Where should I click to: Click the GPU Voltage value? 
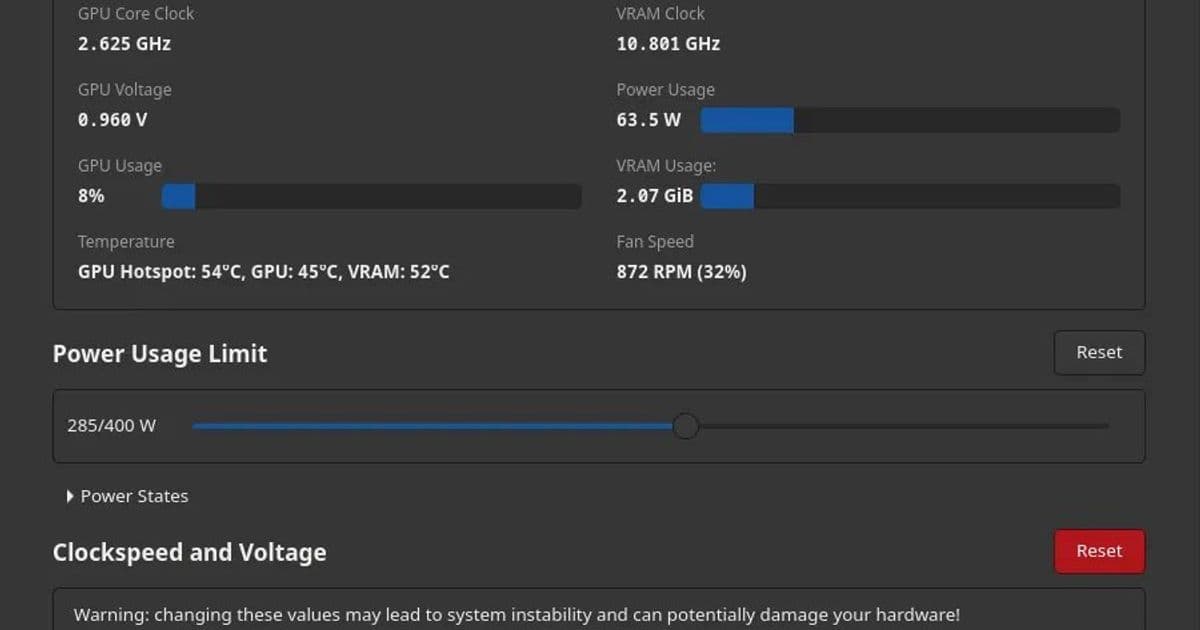pos(111,119)
